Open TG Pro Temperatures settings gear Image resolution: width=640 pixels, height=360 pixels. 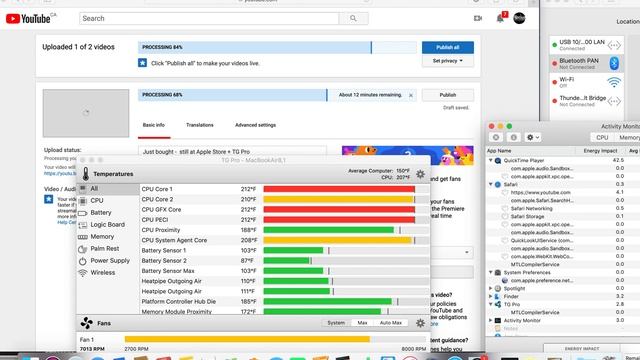click(x=420, y=174)
